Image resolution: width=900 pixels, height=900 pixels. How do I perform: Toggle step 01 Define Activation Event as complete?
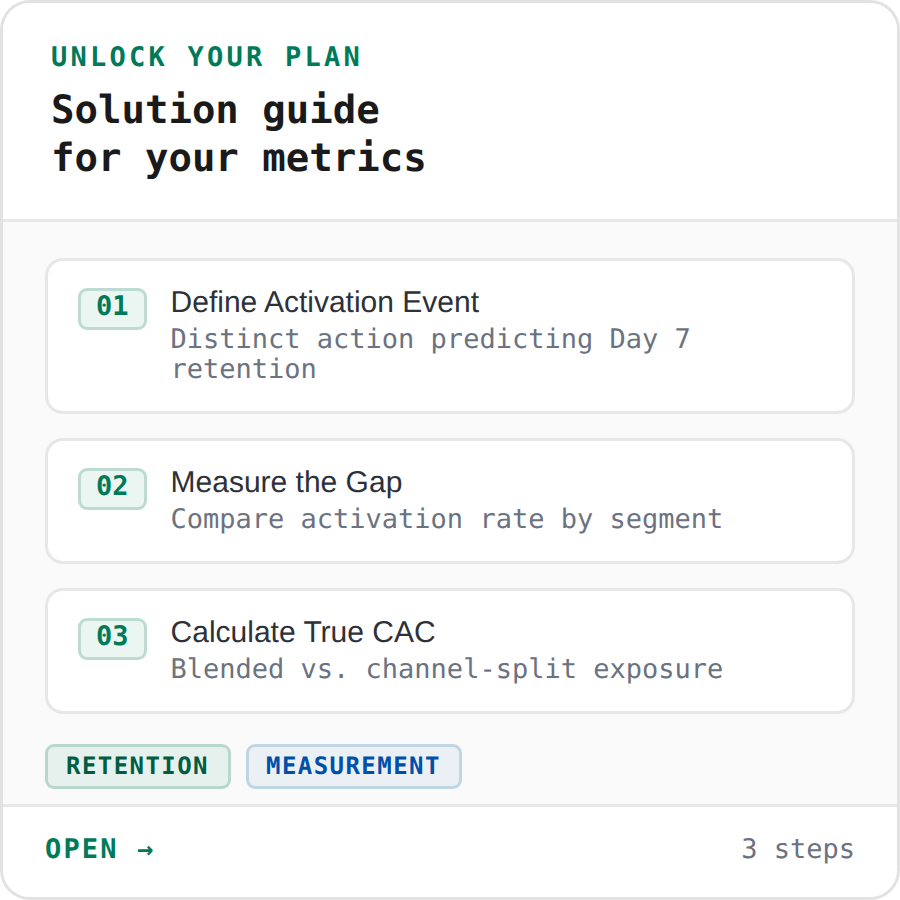coord(111,309)
